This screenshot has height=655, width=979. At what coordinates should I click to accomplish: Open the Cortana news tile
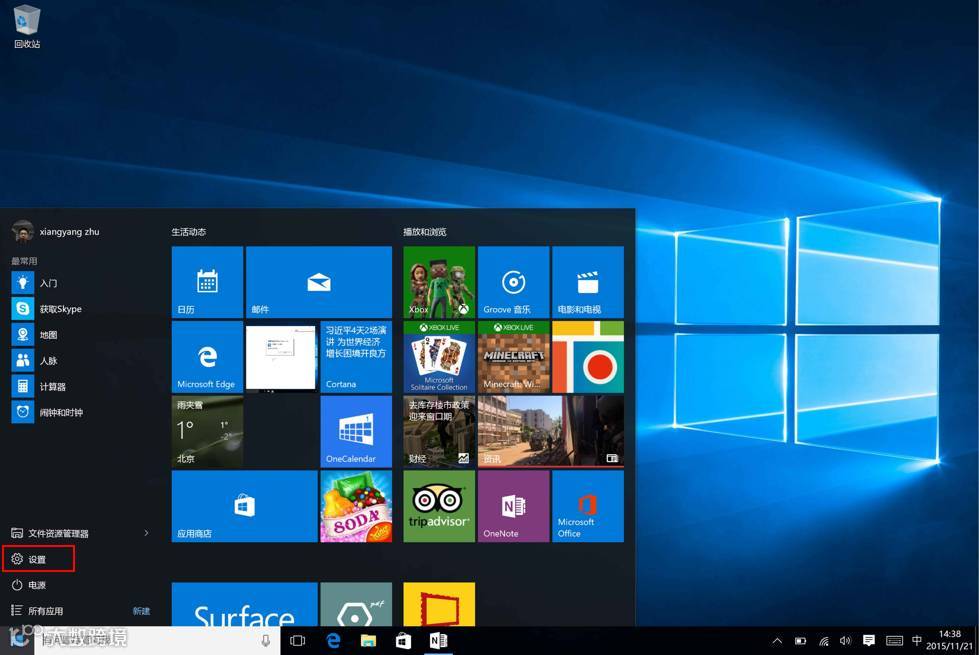pyautogui.click(x=356, y=357)
